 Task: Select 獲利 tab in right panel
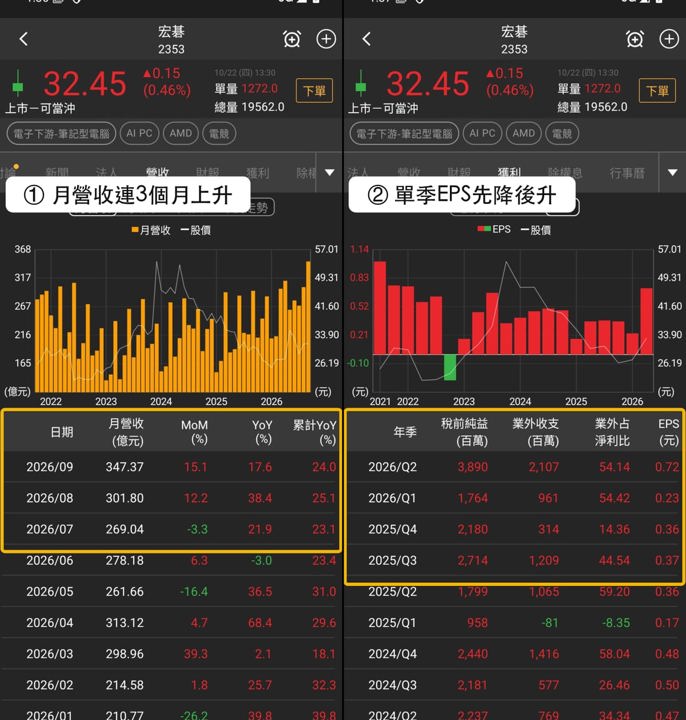tap(509, 173)
